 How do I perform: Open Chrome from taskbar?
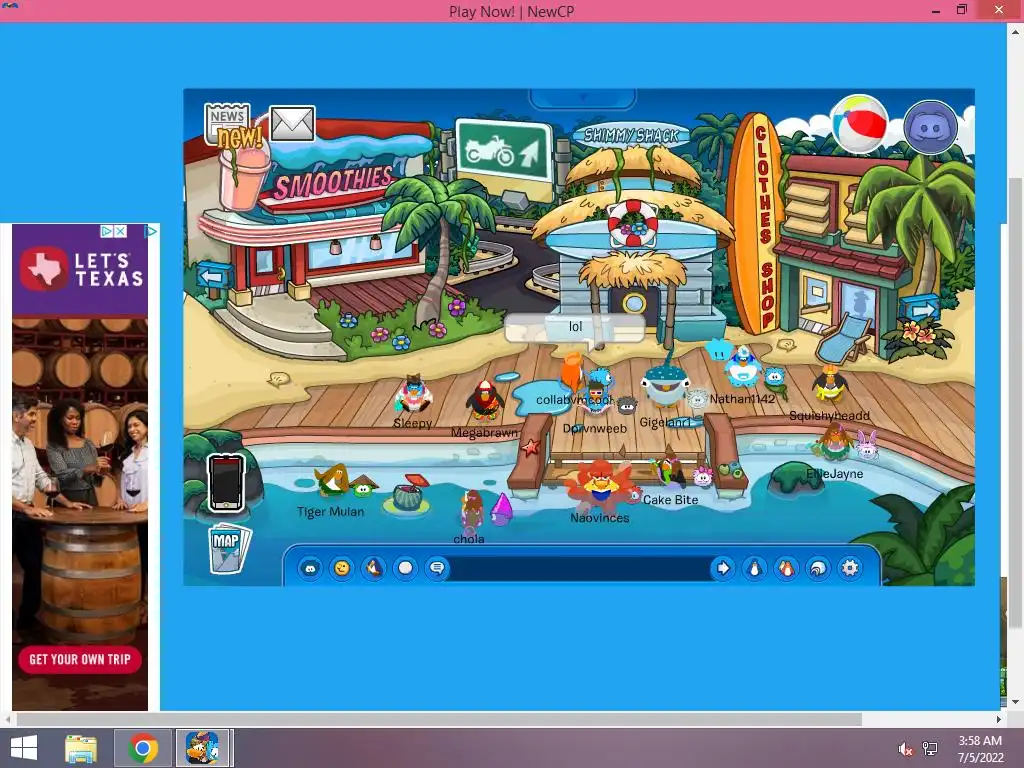click(x=142, y=748)
